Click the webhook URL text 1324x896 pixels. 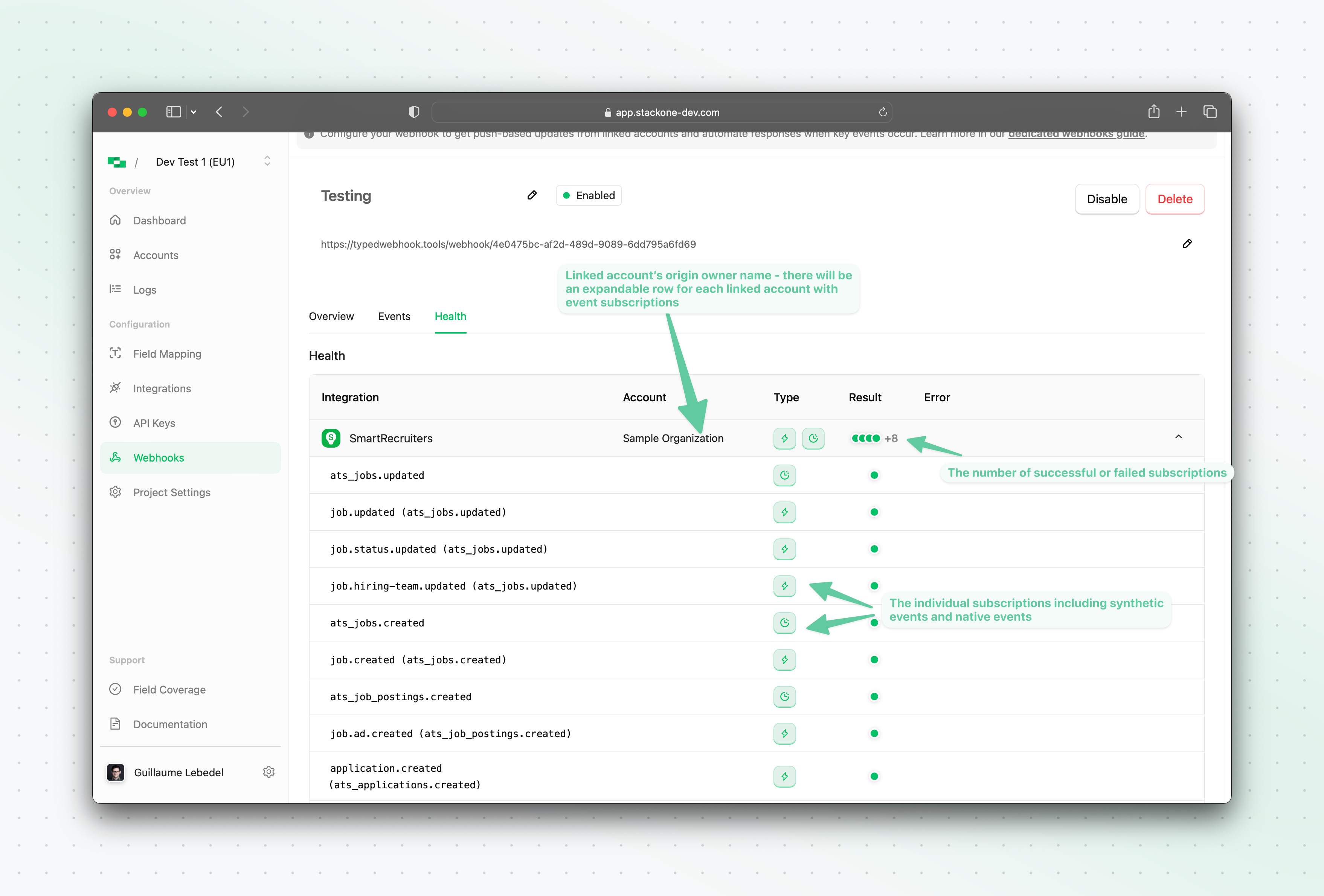508,244
